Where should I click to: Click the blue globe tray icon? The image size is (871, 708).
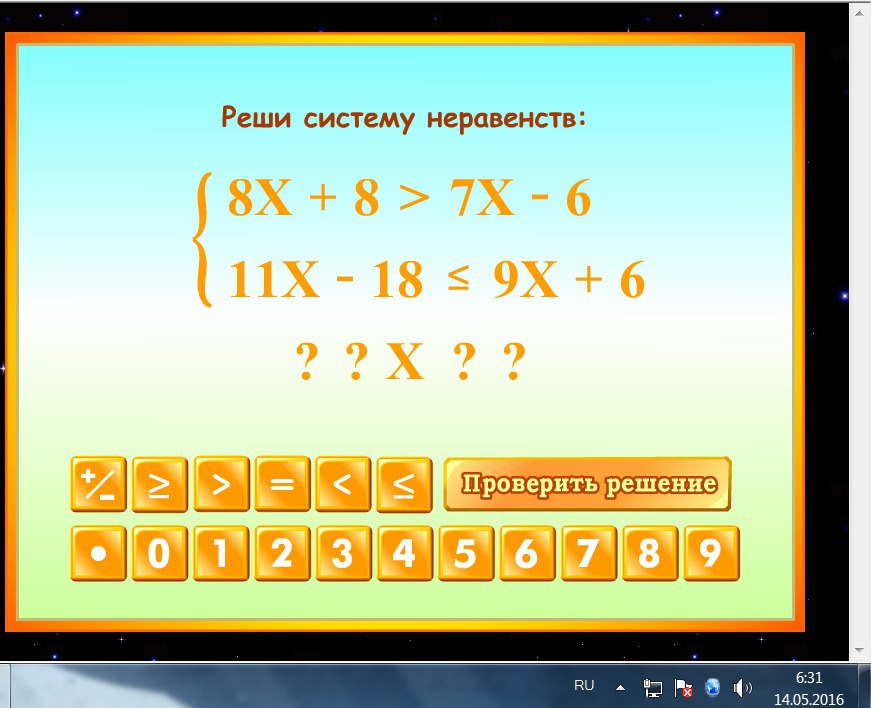[x=712, y=687]
